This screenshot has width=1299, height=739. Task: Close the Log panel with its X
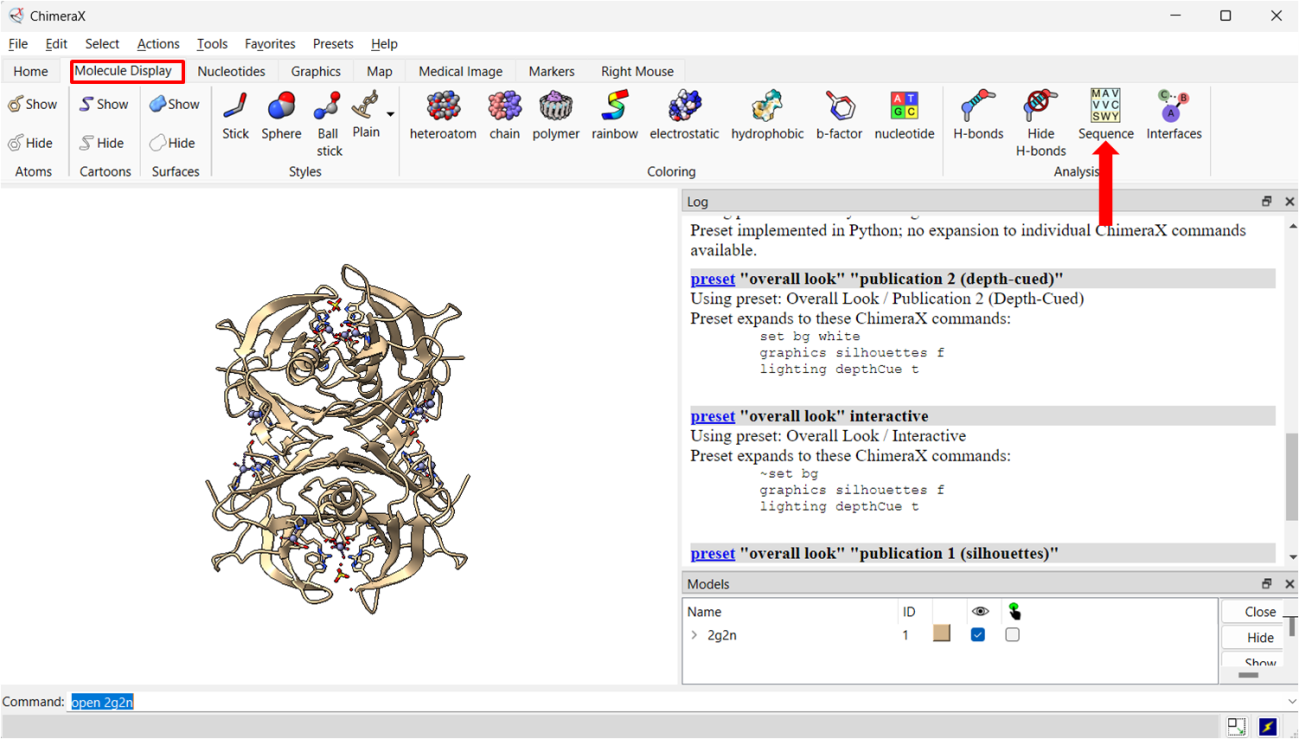pos(1289,201)
